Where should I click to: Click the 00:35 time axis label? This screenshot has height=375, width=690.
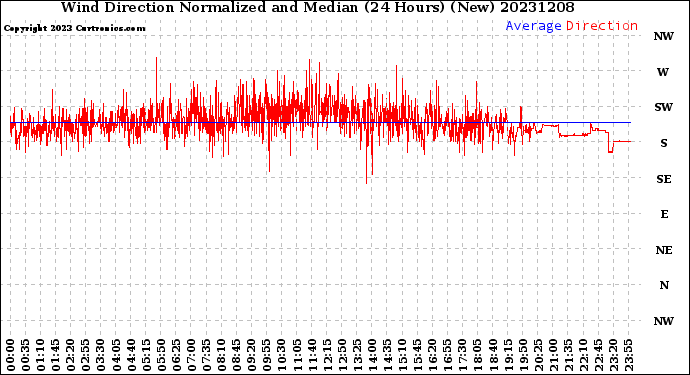(x=26, y=355)
